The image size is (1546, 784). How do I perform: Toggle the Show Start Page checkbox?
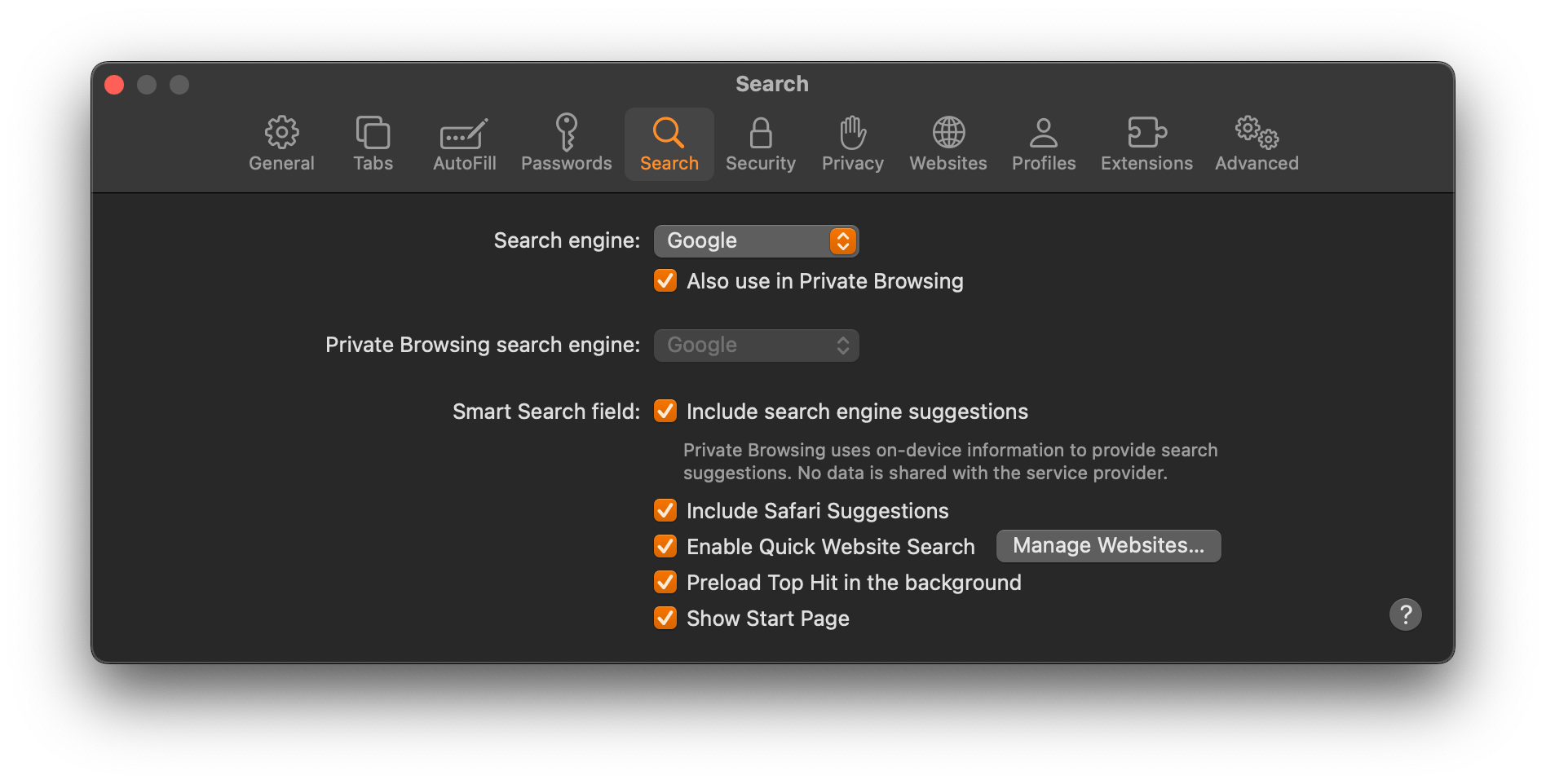pyautogui.click(x=665, y=618)
